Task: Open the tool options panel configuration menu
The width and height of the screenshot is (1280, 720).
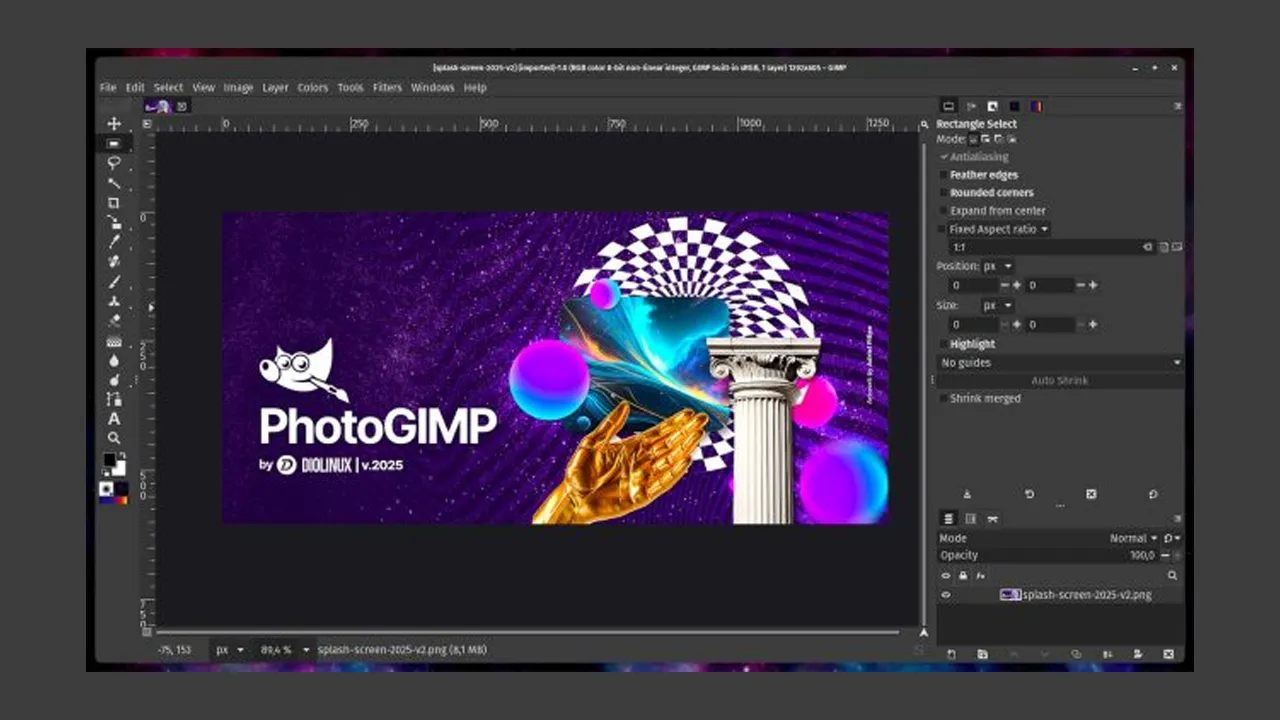Action: tap(1177, 106)
